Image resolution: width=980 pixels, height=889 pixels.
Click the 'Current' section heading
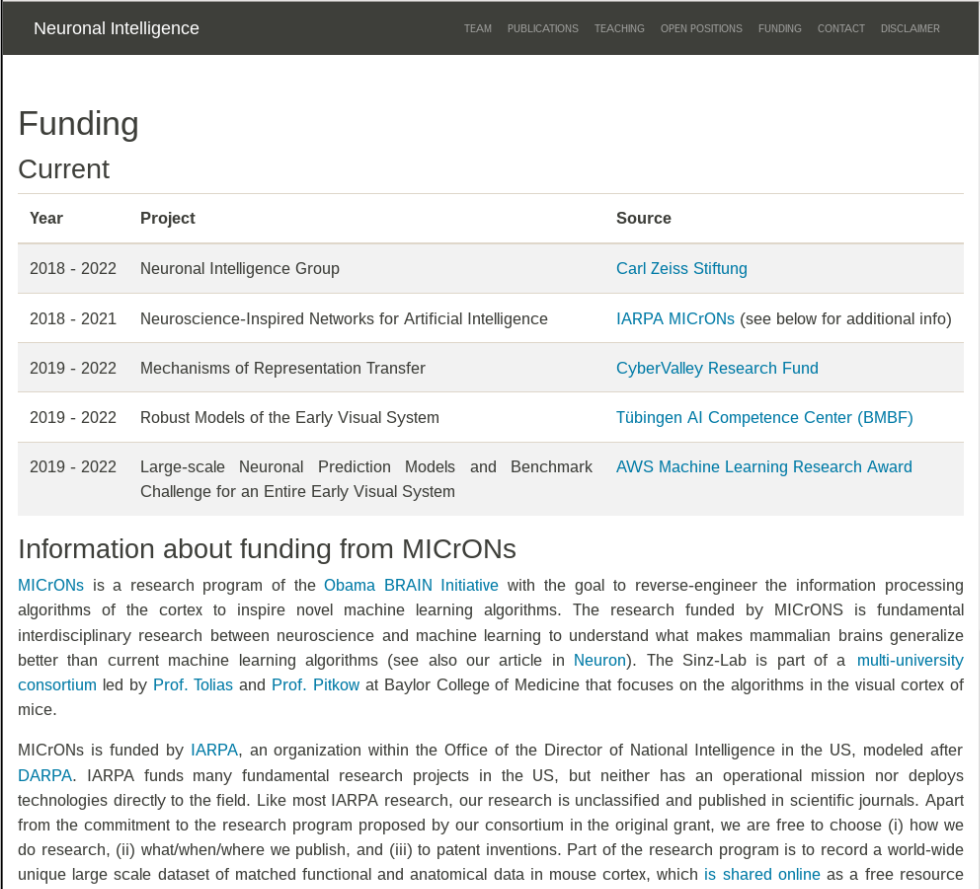point(64,169)
